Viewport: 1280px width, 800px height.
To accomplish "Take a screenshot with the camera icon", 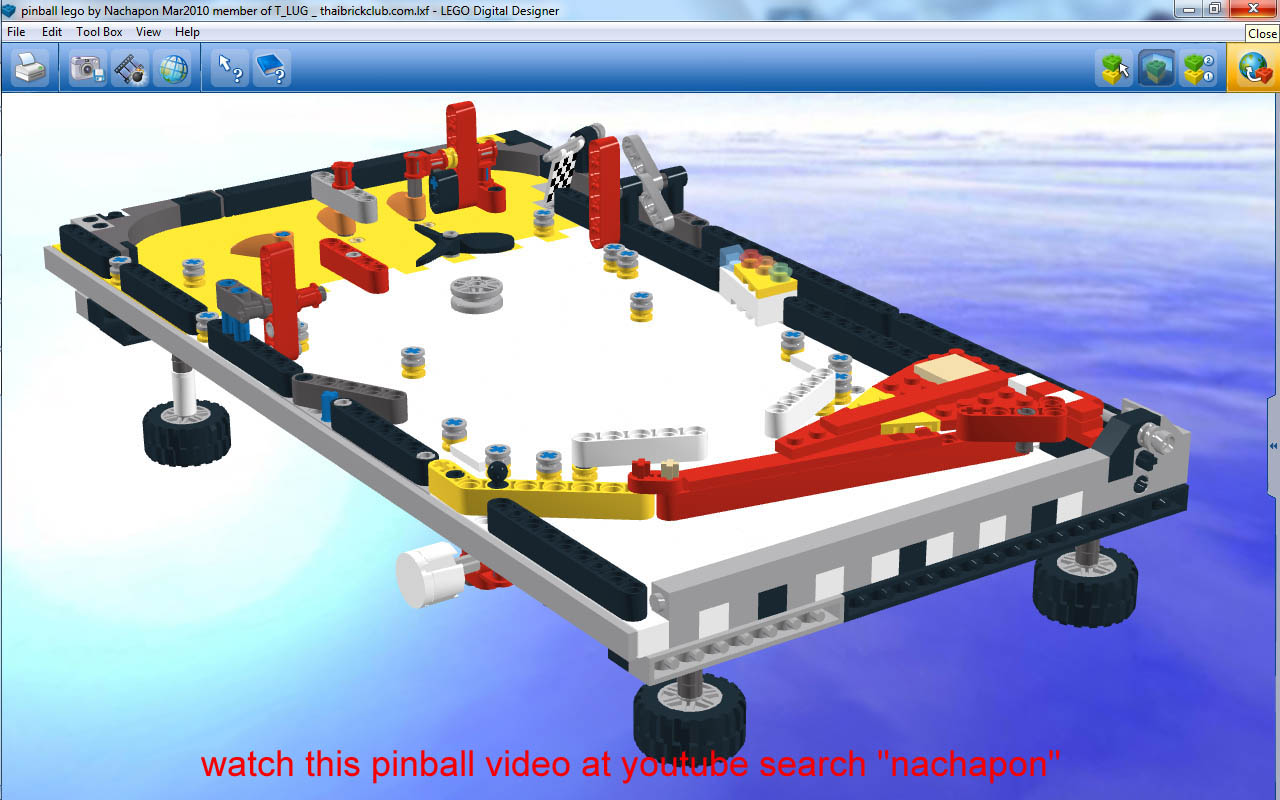I will [x=86, y=68].
